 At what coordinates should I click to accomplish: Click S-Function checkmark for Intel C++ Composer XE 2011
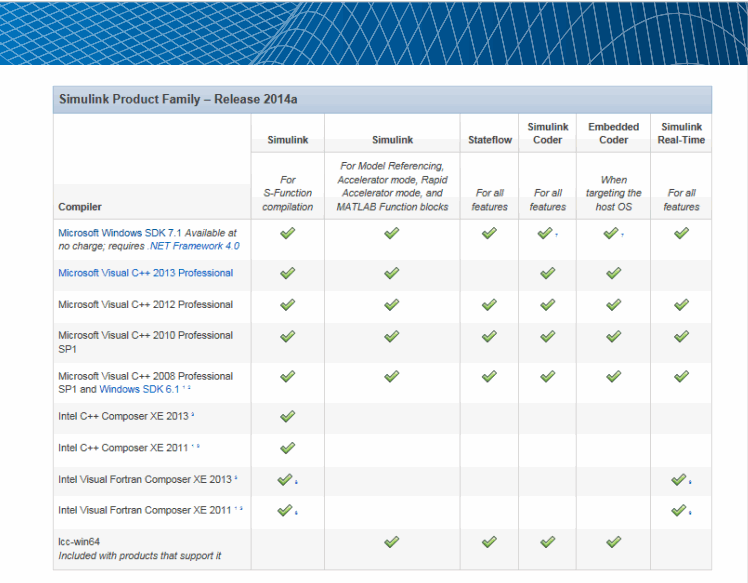click(287, 448)
